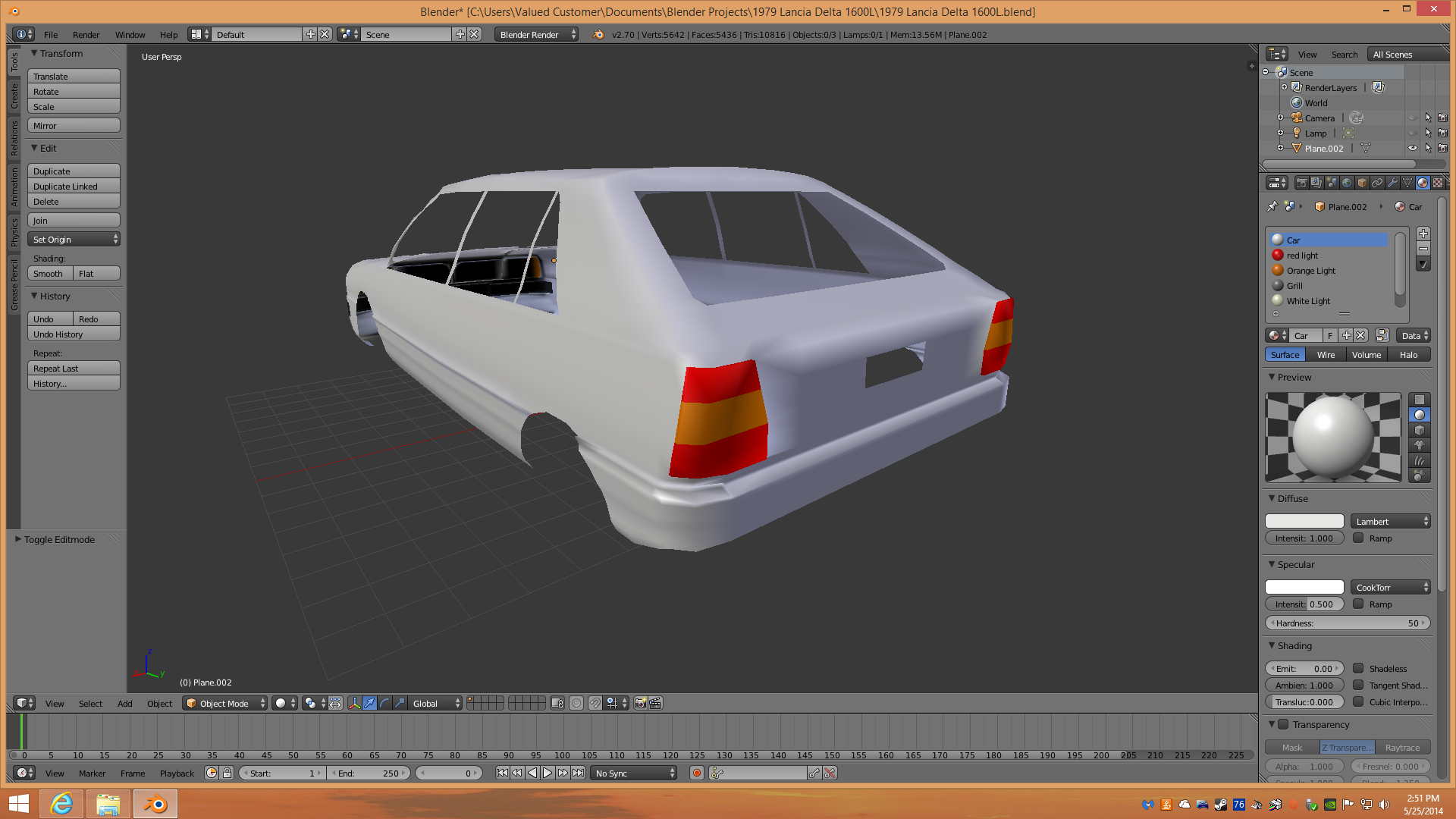Viewport: 1456px width, 819px height.
Task: Open the Texture properties tab
Action: coord(1438,183)
